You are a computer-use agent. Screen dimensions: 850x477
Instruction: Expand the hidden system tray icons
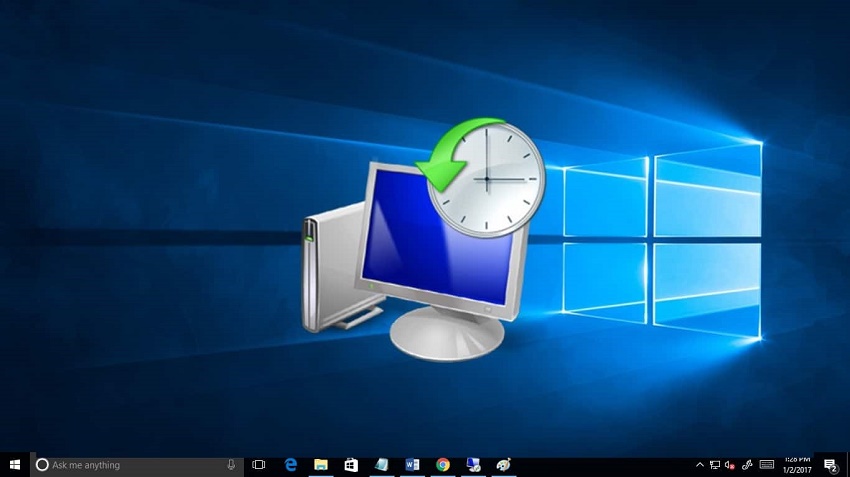700,465
